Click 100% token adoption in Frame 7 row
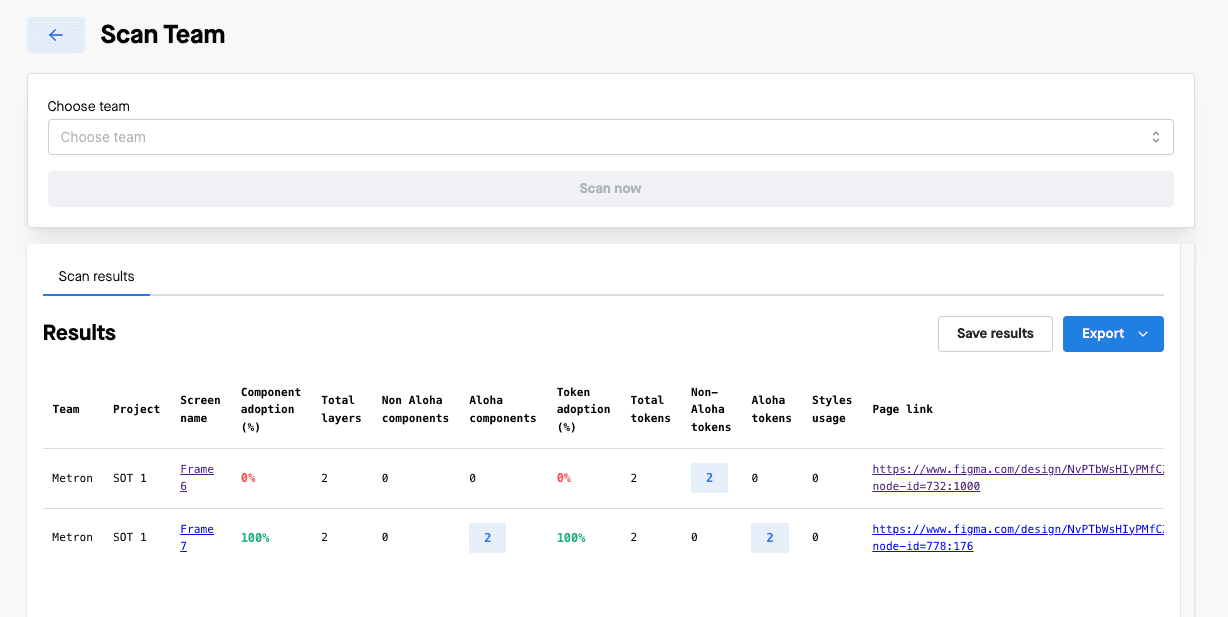Viewport: 1228px width, 617px height. coord(571,537)
